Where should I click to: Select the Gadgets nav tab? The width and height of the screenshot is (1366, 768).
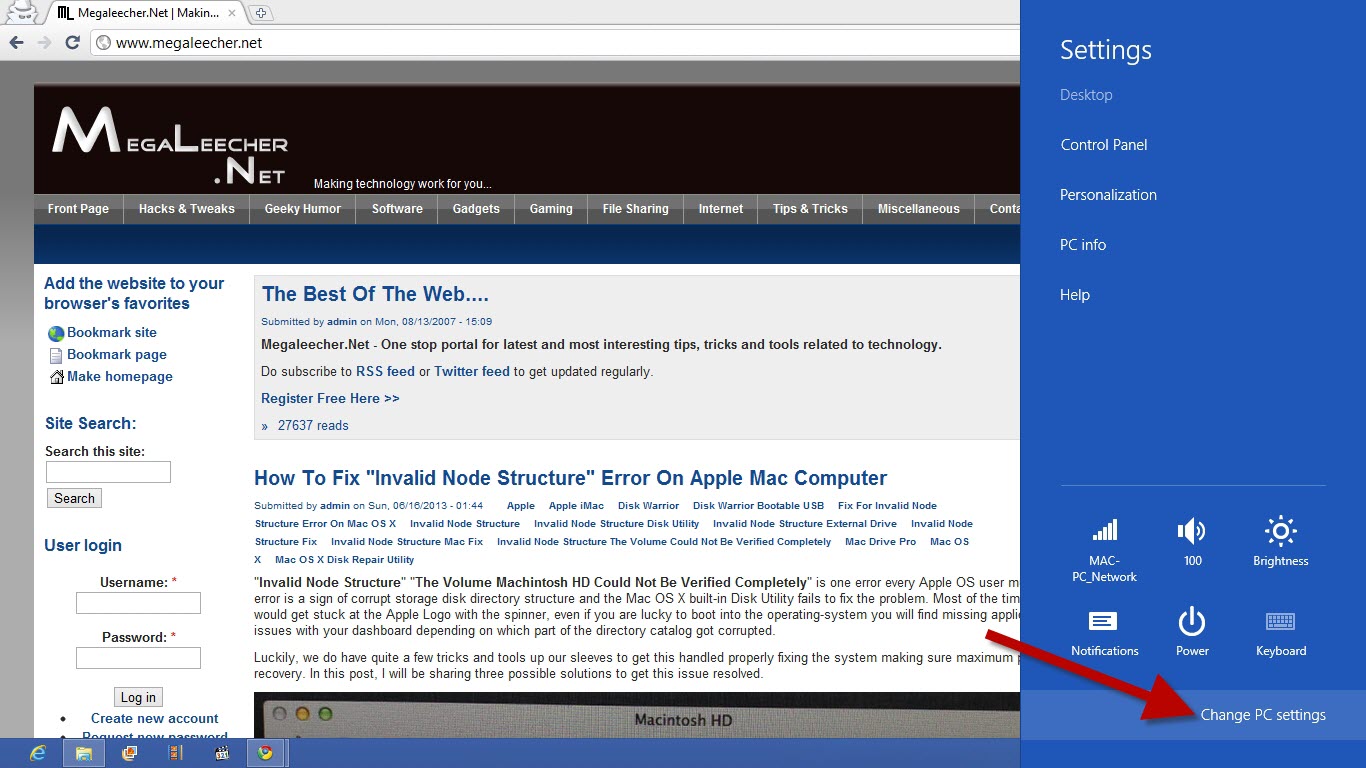476,209
